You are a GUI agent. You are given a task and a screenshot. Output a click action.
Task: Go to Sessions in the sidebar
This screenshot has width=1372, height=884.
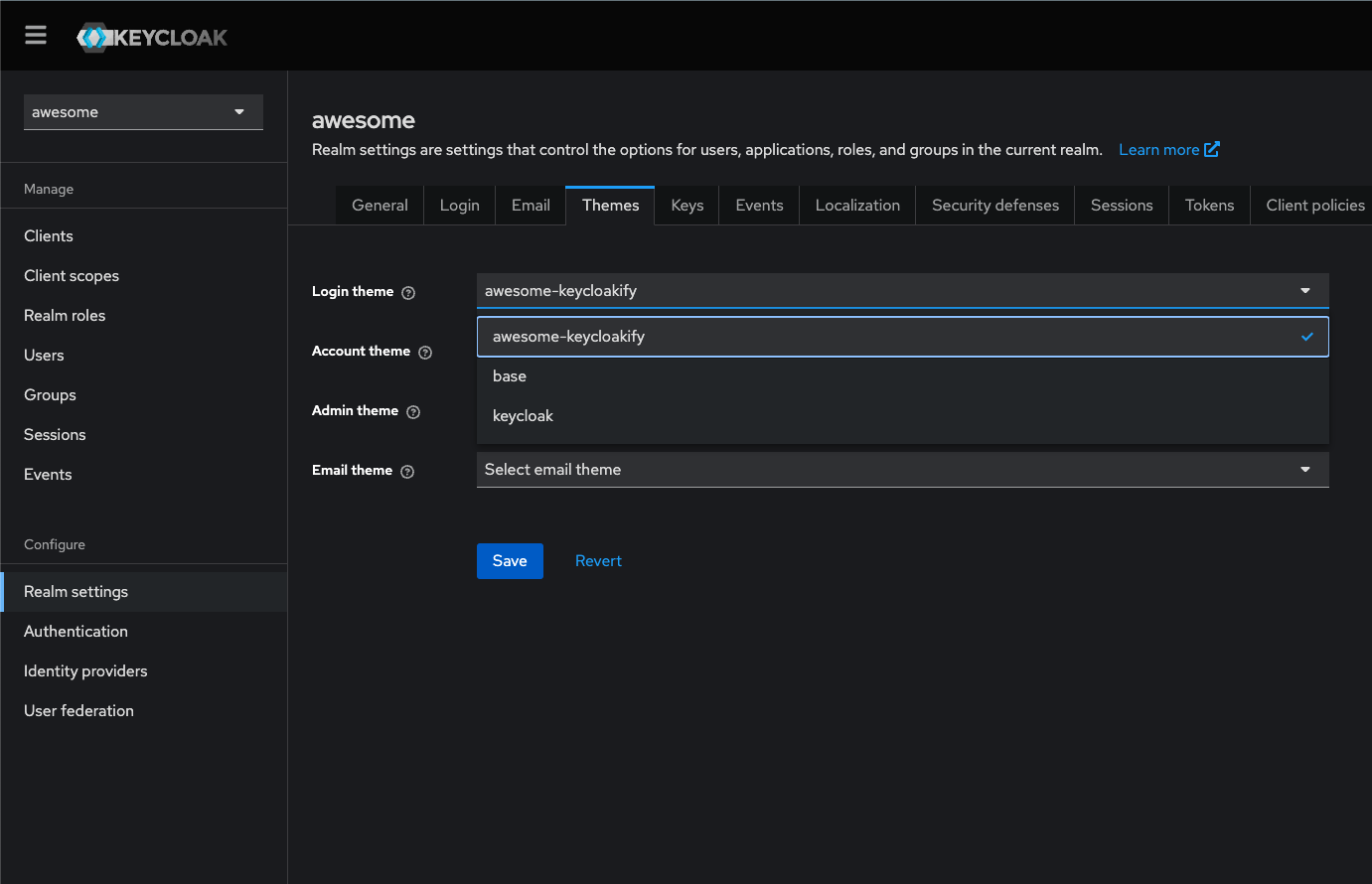144,435
